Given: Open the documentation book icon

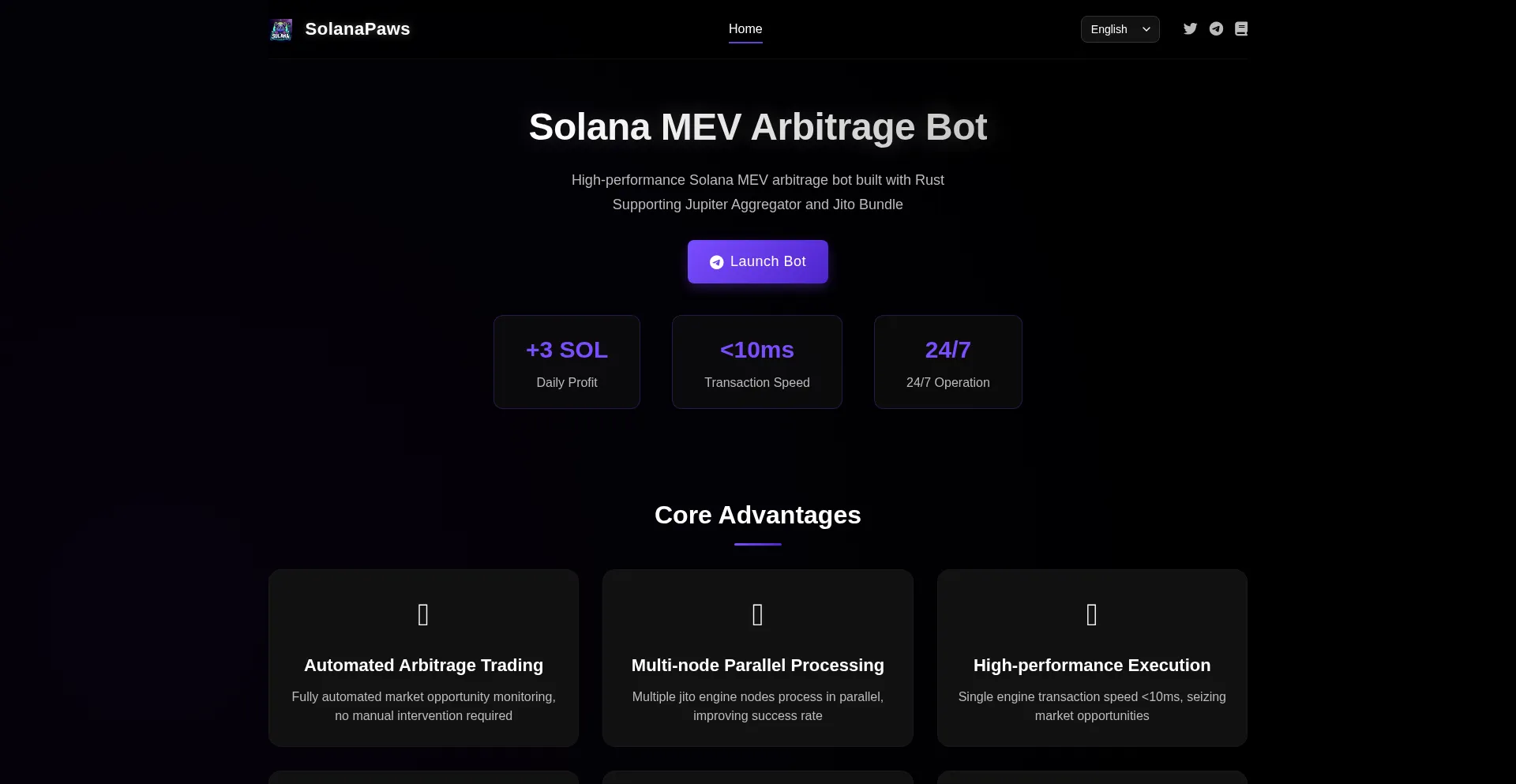Looking at the screenshot, I should pyautogui.click(x=1241, y=29).
